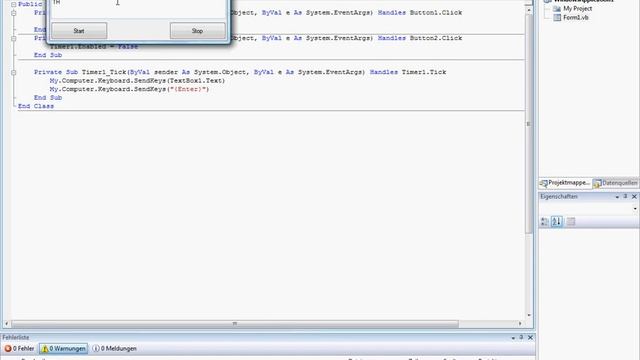Close the Eigenschaften panel

tap(634, 196)
